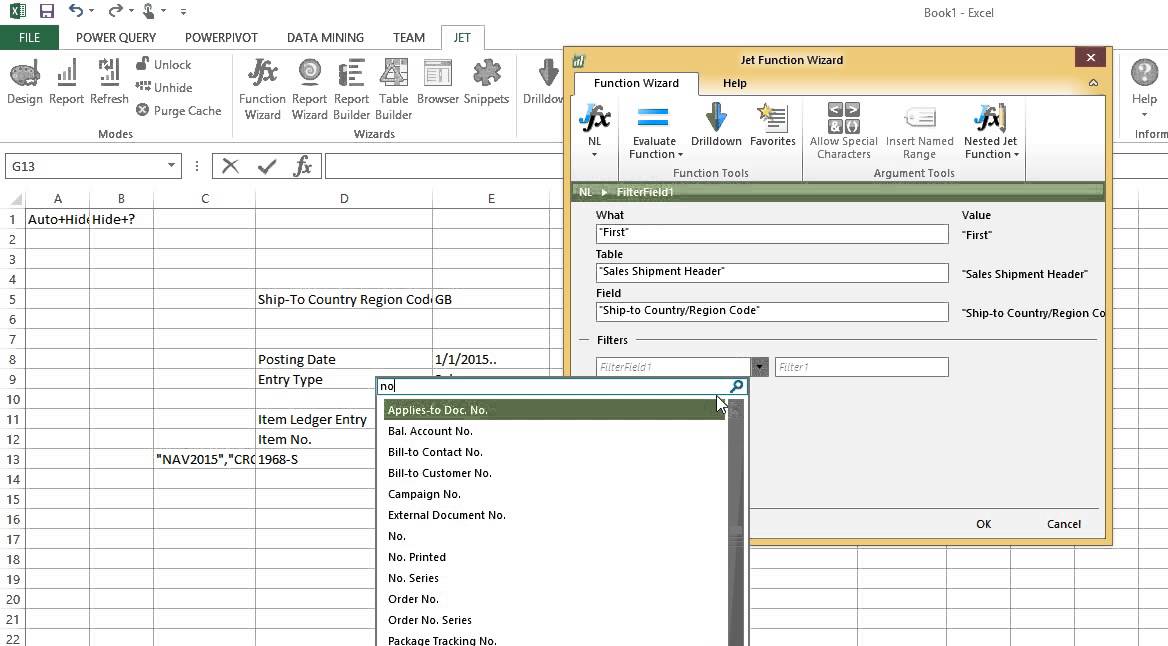Image resolution: width=1168 pixels, height=646 pixels.
Task: Redo action in quick access toolbar
Action: [x=115, y=10]
